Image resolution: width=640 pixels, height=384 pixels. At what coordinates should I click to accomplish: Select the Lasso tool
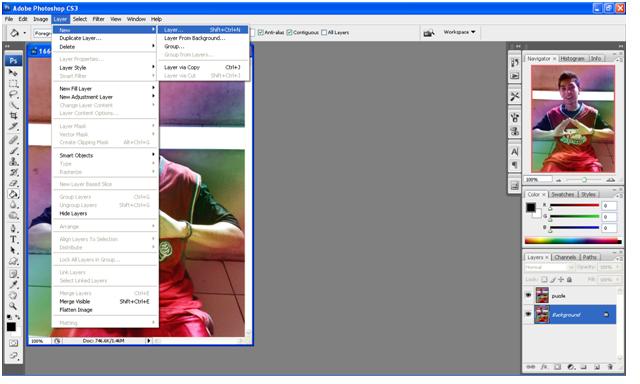(13, 94)
